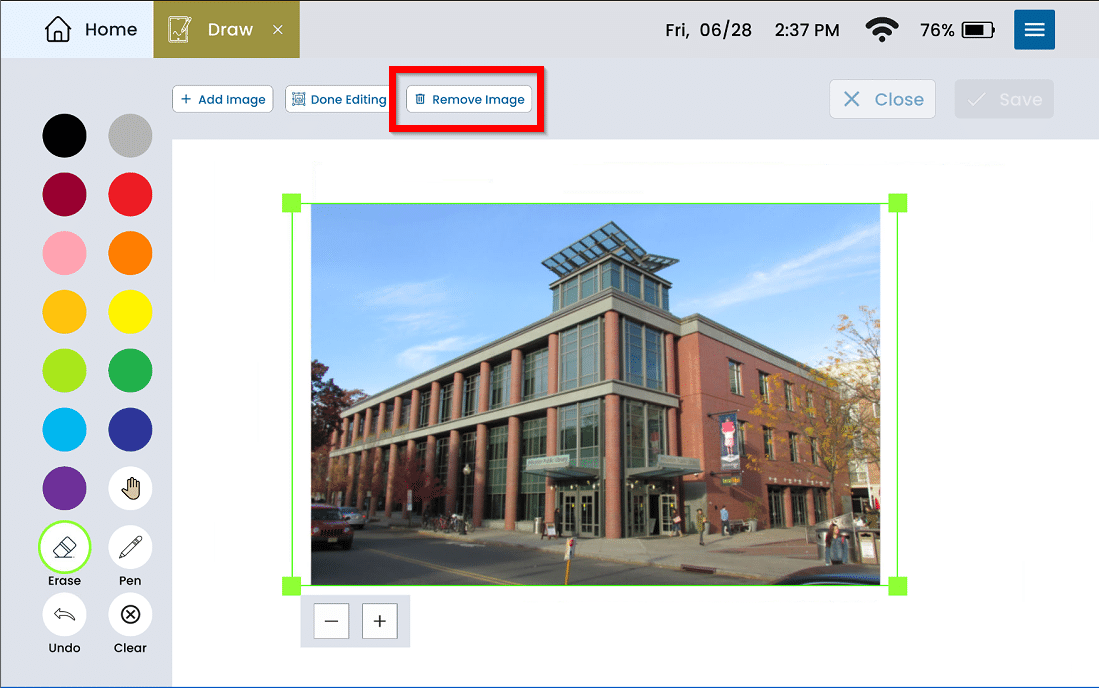Image resolution: width=1099 pixels, height=688 pixels.
Task: Click the battery indicator icon
Action: pos(977,30)
